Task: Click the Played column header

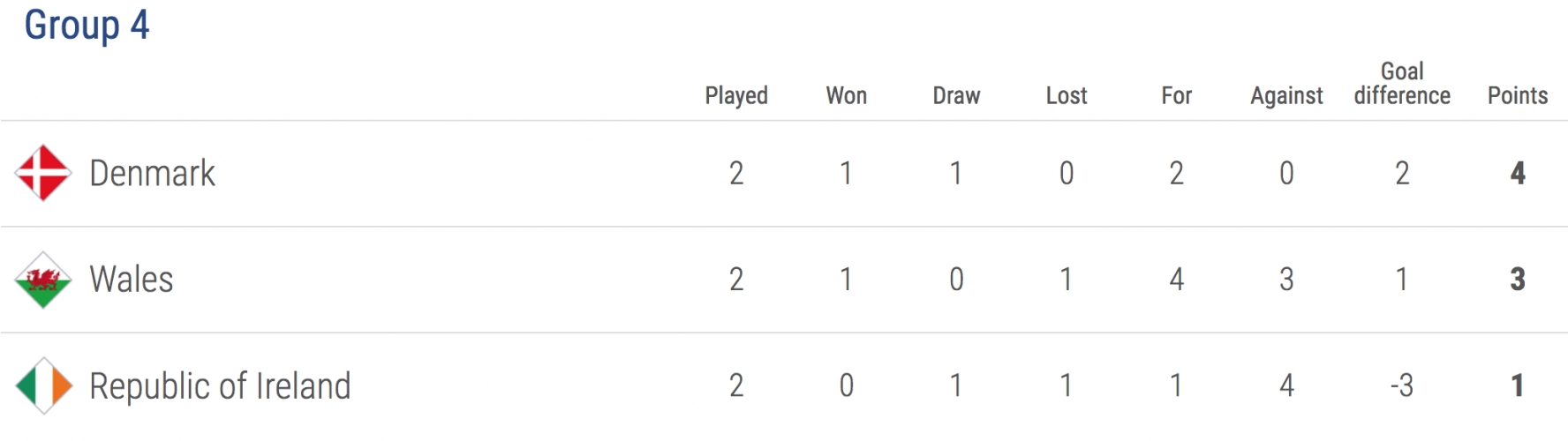Action: point(736,95)
